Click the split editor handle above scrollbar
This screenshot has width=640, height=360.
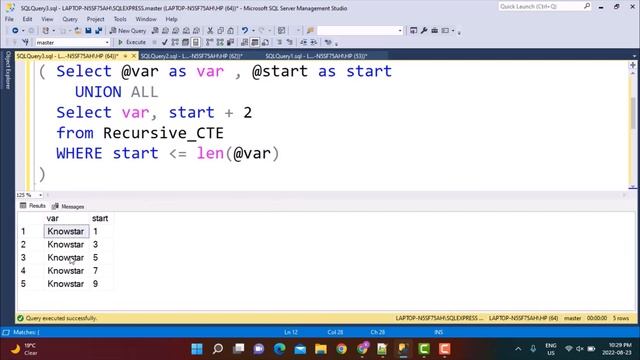tap(633, 65)
